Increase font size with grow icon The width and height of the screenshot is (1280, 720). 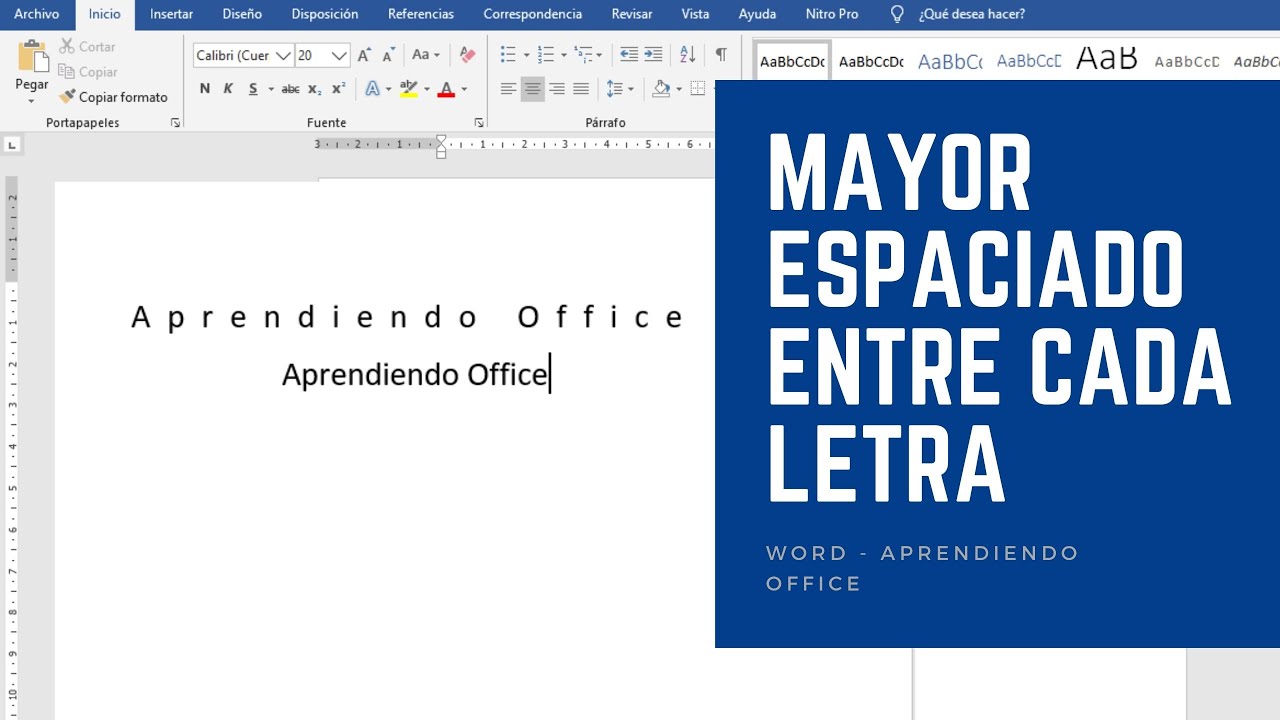[364, 55]
